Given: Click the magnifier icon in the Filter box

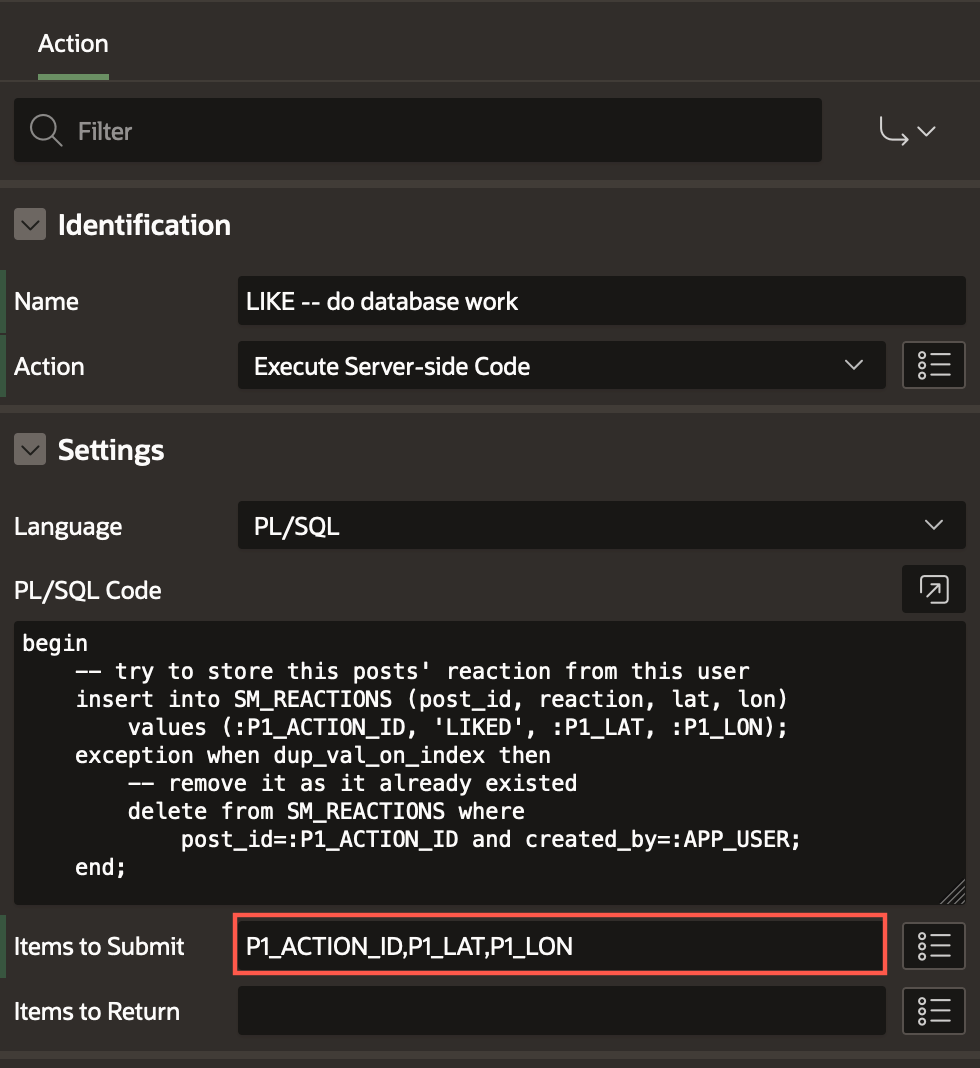Looking at the screenshot, I should click(46, 130).
